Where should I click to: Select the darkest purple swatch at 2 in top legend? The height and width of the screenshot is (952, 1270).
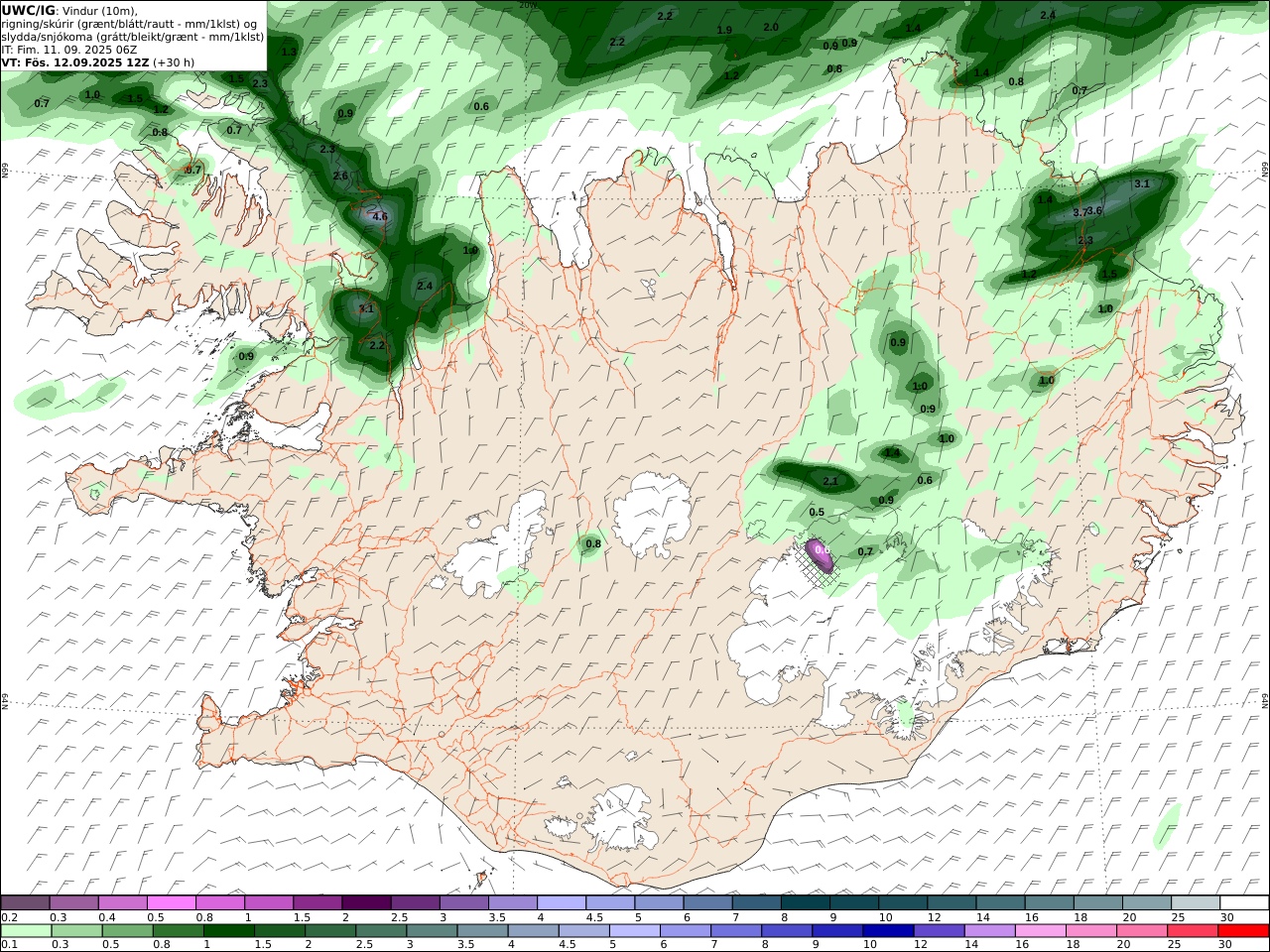[x=365, y=902]
